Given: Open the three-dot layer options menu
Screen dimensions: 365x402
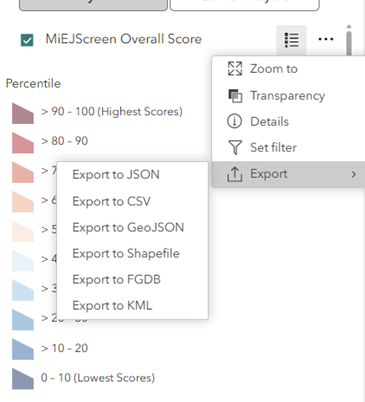Looking at the screenshot, I should tap(326, 39).
